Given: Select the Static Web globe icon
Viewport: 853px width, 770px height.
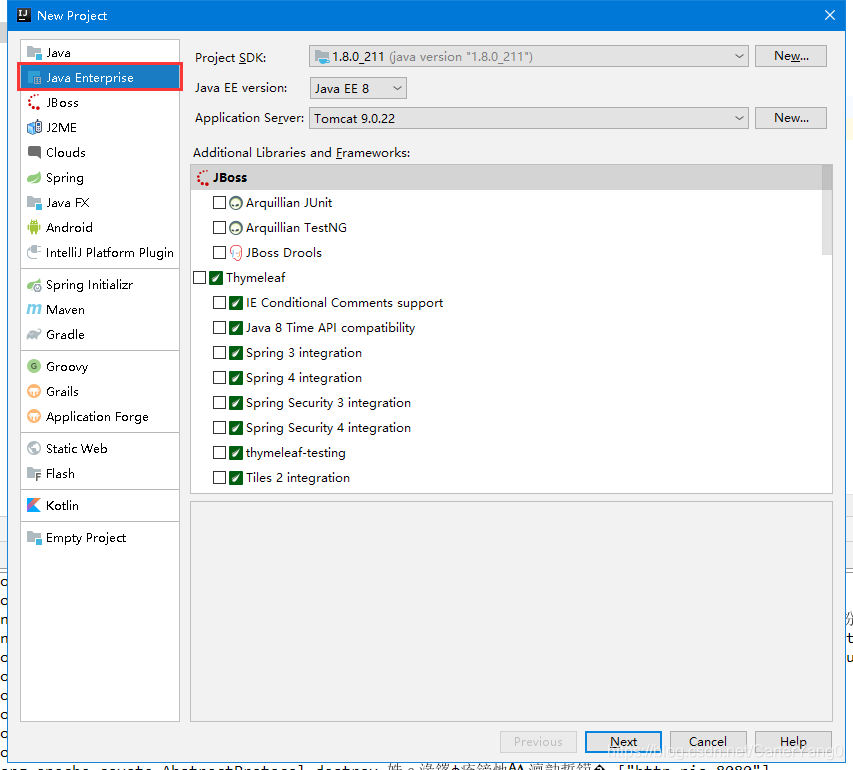Looking at the screenshot, I should pyautogui.click(x=34, y=449).
